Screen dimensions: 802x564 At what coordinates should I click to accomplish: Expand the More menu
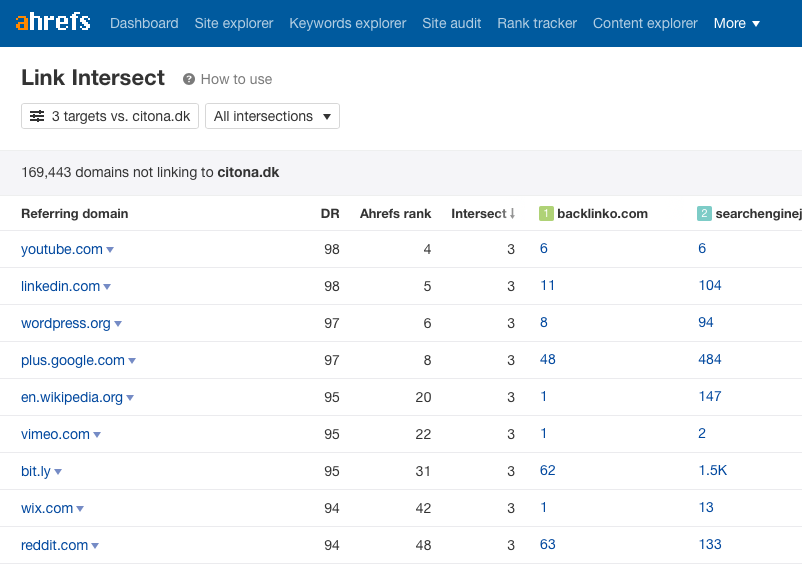click(x=737, y=24)
